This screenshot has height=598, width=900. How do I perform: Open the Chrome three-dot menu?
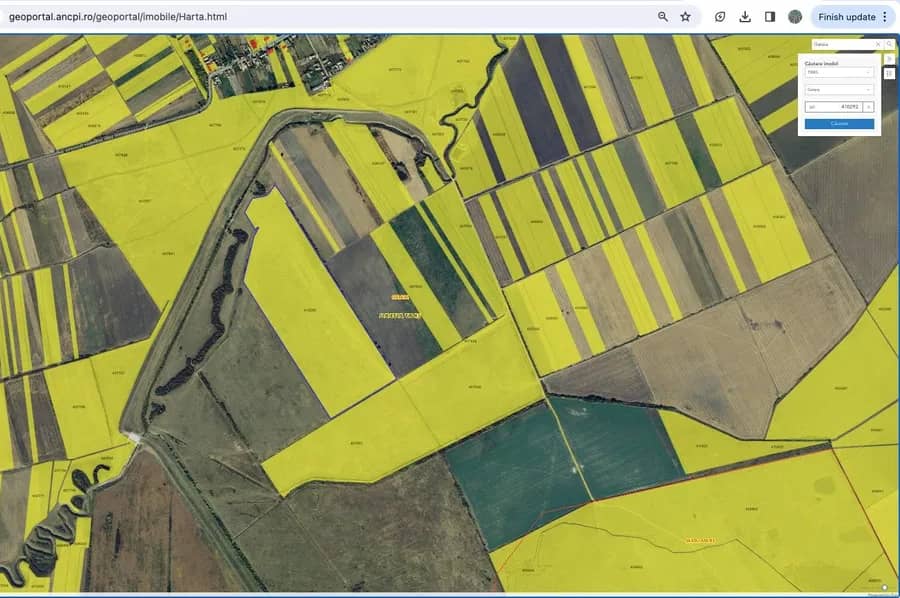[x=885, y=17]
